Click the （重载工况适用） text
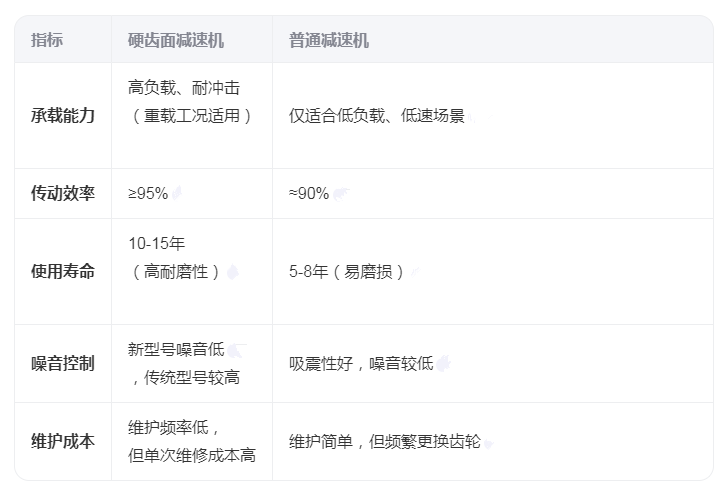Screen dimensions: 725x489 (x=192, y=116)
